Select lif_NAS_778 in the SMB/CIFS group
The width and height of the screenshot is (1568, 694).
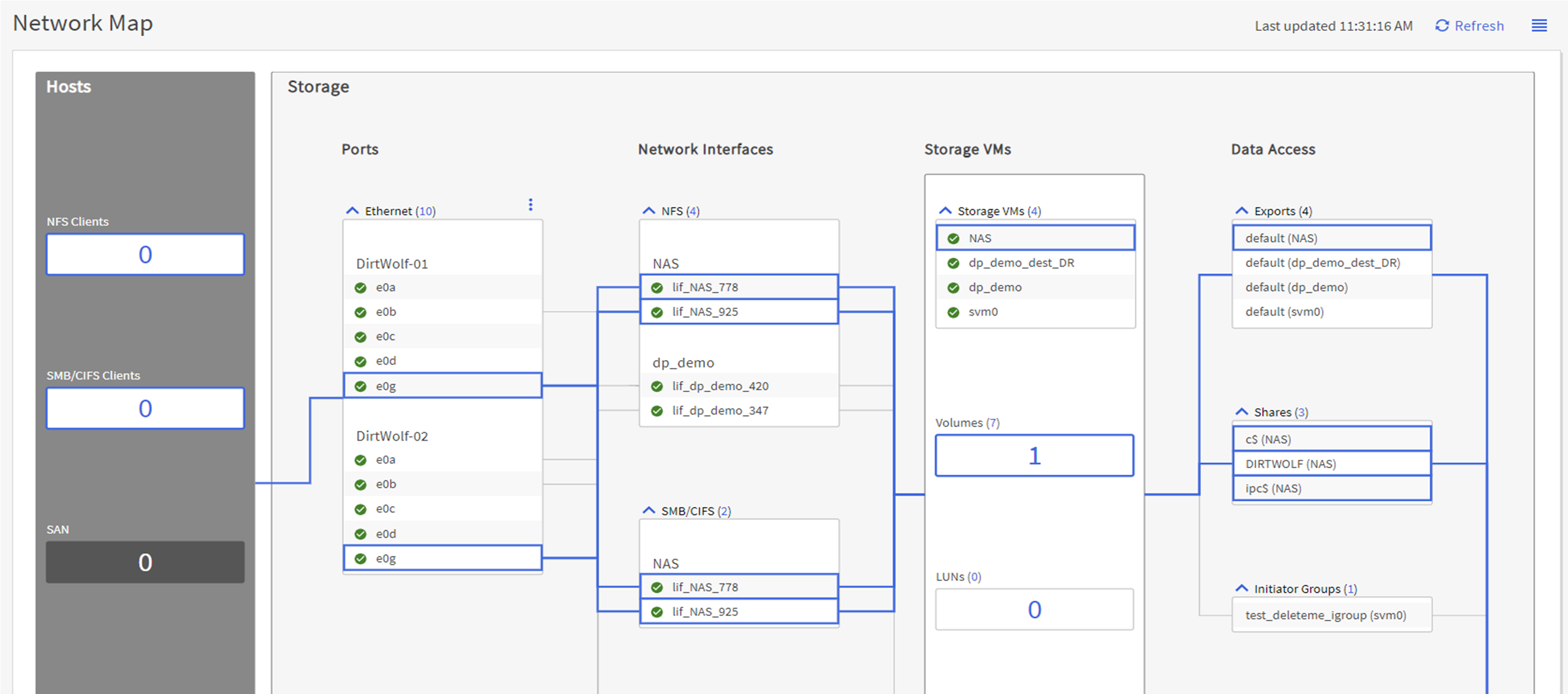coord(739,587)
